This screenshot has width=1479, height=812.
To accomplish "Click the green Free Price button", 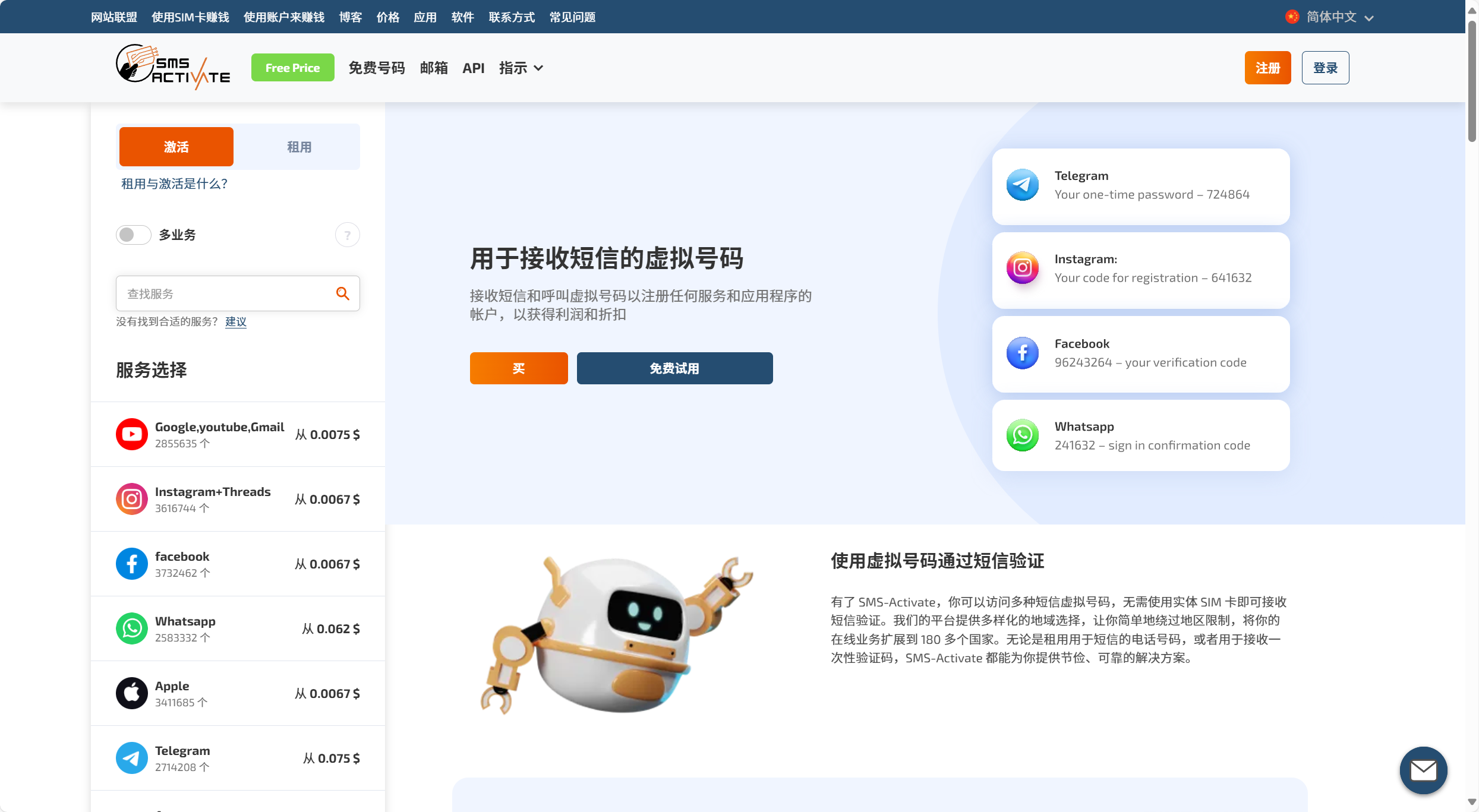I will pos(292,68).
